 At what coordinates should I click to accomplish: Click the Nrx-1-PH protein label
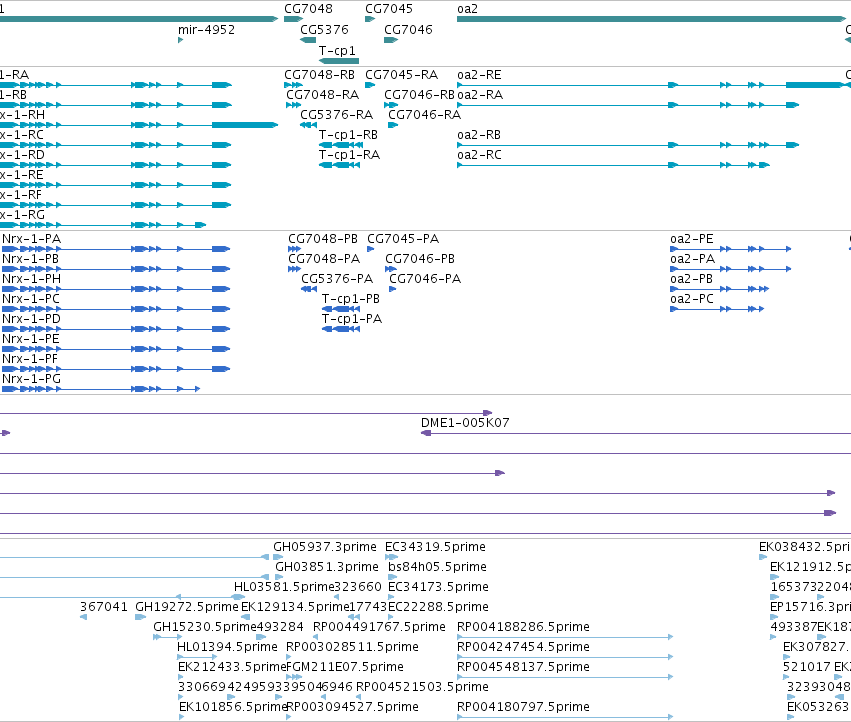31,280
